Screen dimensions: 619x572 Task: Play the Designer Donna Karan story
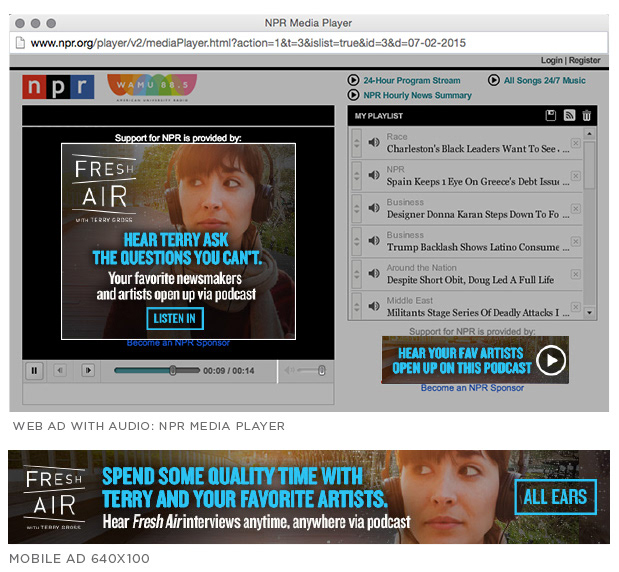click(x=374, y=208)
